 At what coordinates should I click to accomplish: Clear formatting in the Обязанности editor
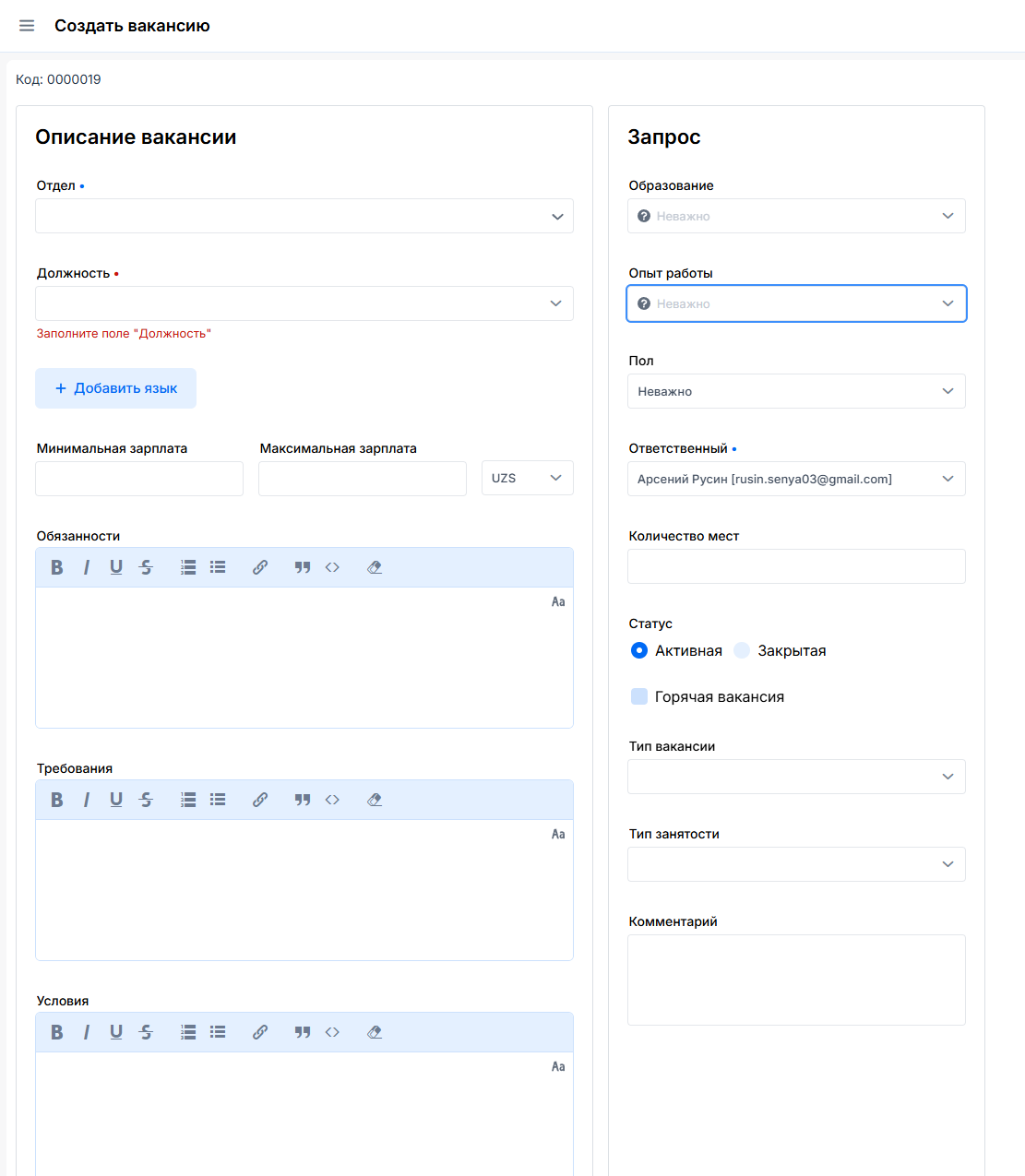click(x=374, y=566)
